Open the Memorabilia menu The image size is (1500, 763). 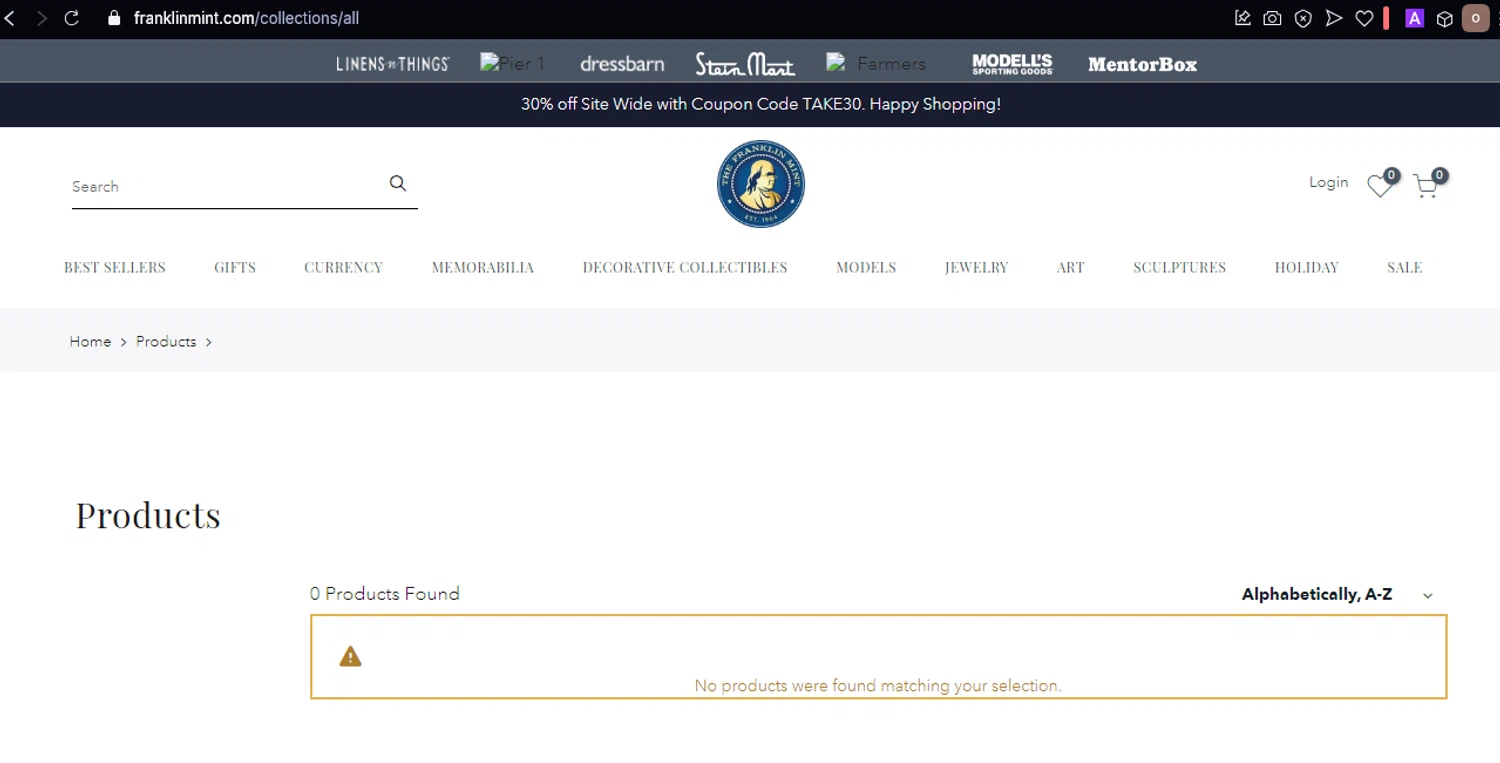click(x=483, y=267)
